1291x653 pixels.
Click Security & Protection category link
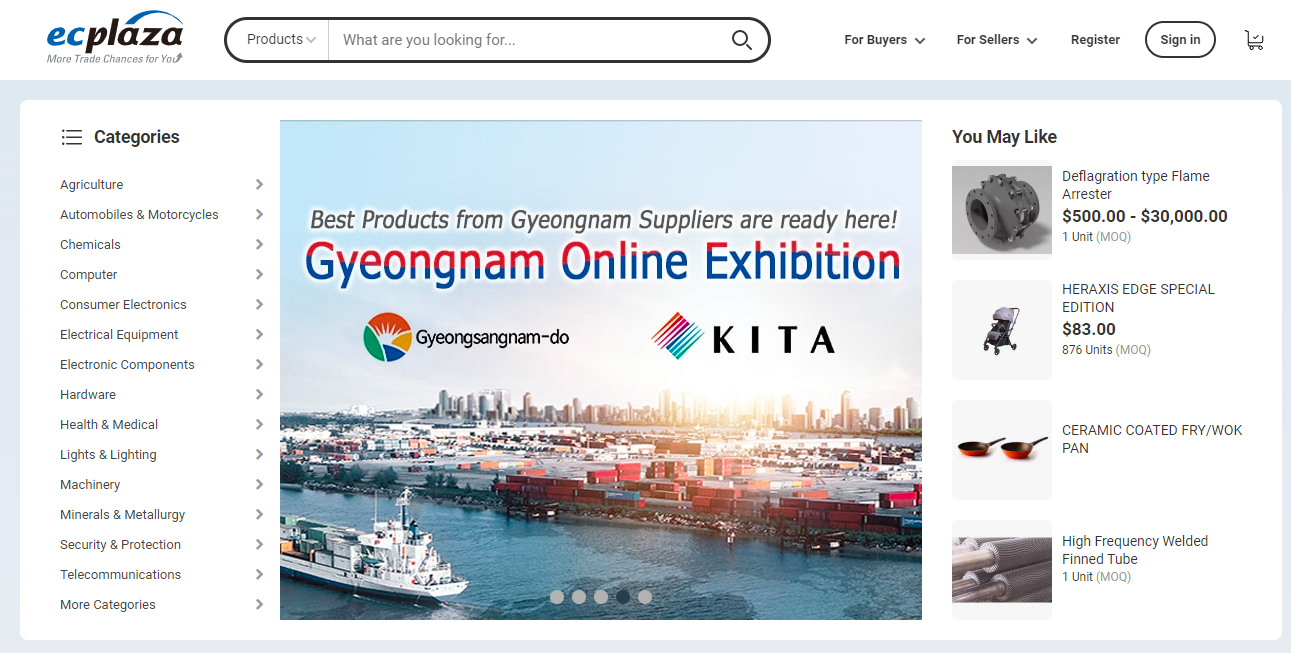point(120,545)
